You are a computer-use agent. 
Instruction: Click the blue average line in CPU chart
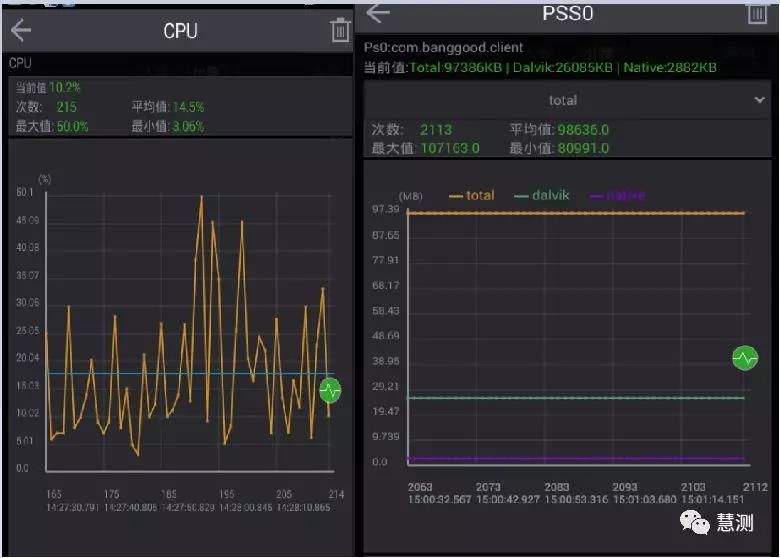[189, 373]
